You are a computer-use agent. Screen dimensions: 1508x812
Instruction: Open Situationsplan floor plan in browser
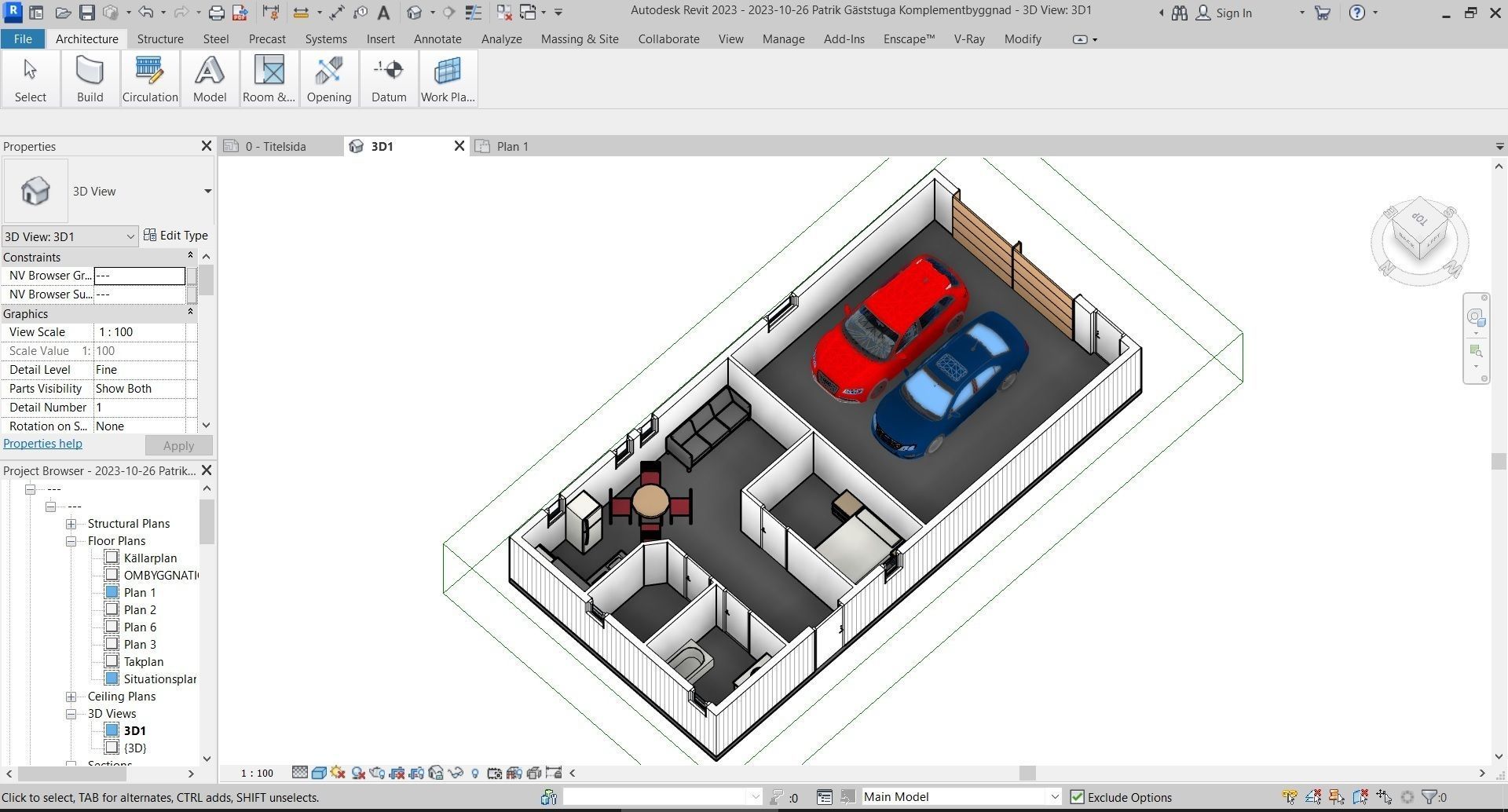[160, 679]
